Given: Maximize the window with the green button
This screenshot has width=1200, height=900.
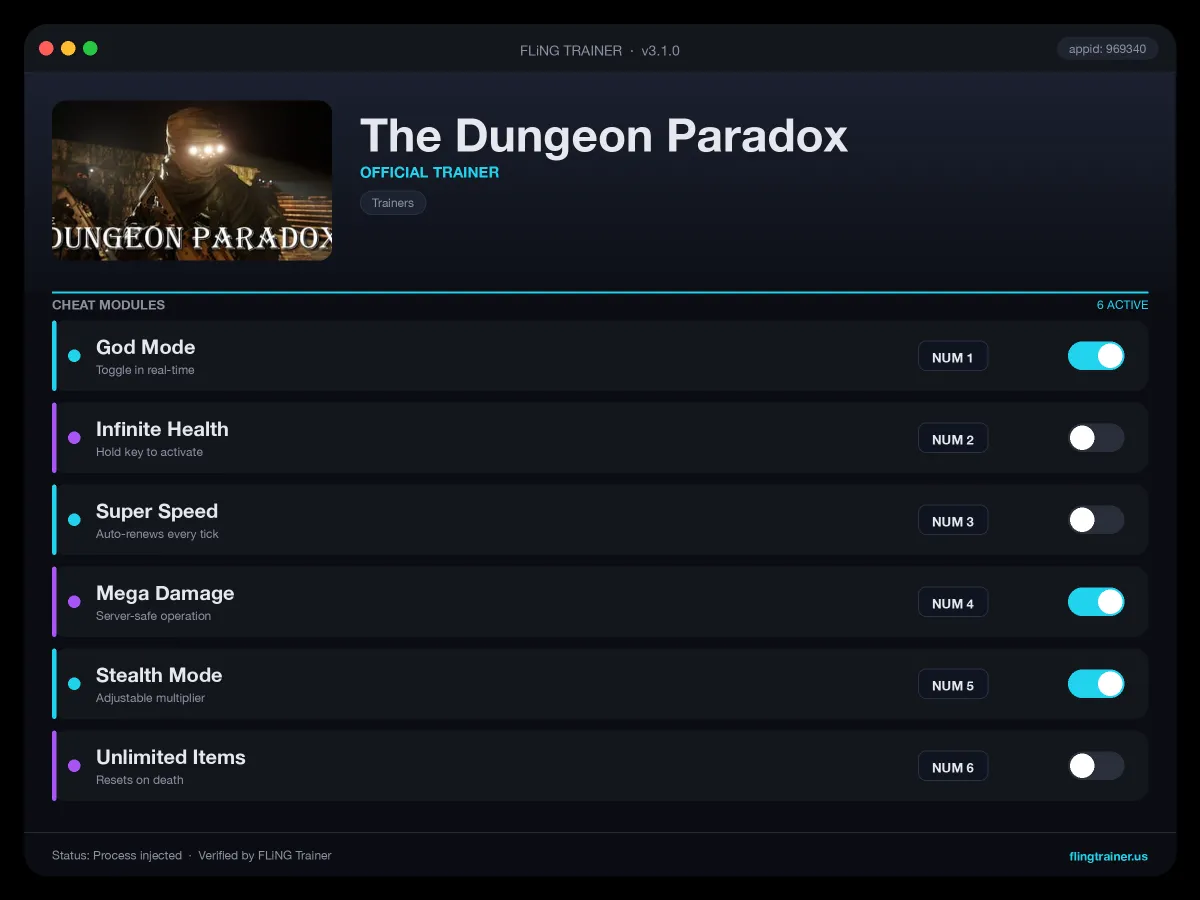Looking at the screenshot, I should [90, 48].
